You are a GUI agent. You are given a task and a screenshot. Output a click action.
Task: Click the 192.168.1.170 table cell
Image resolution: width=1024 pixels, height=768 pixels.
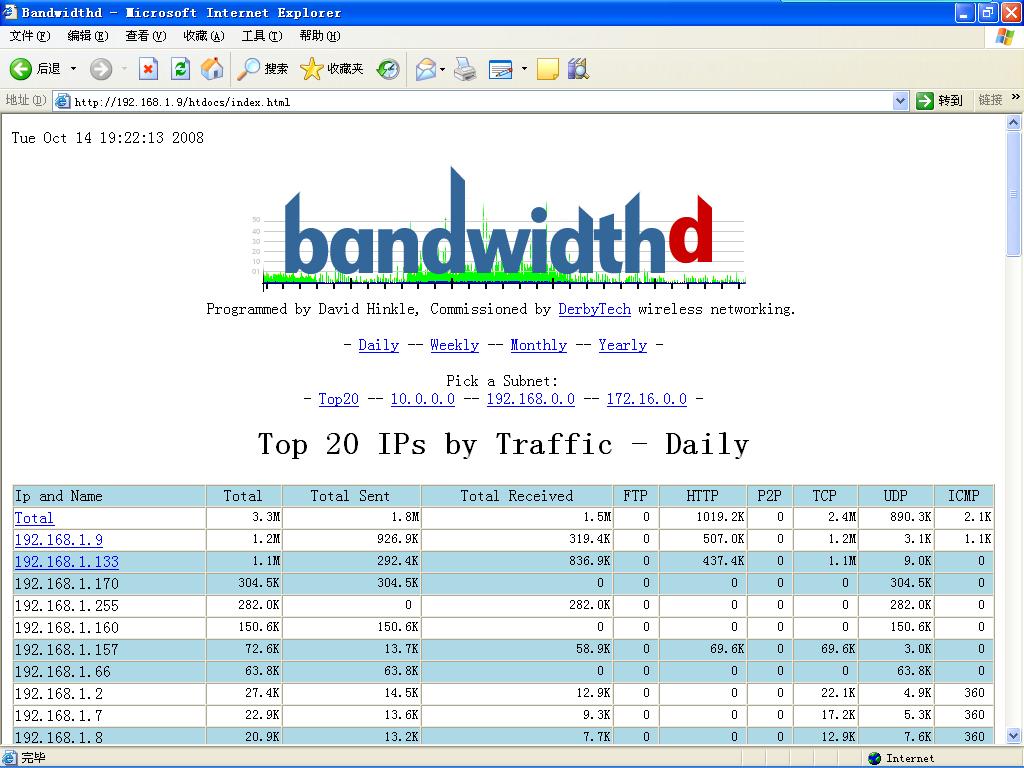[109, 583]
